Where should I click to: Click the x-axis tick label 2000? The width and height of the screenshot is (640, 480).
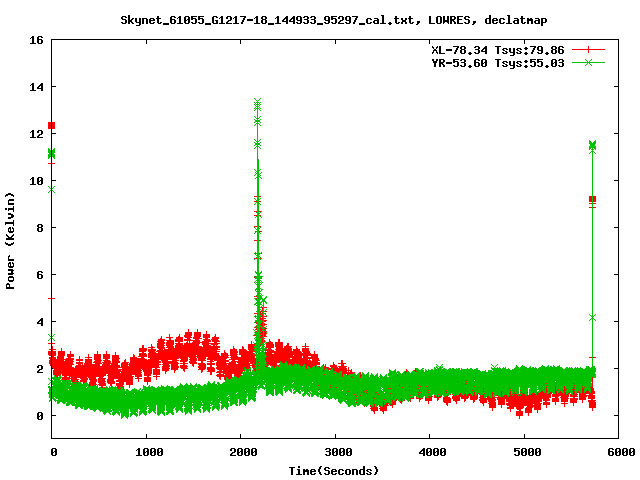[240, 453]
